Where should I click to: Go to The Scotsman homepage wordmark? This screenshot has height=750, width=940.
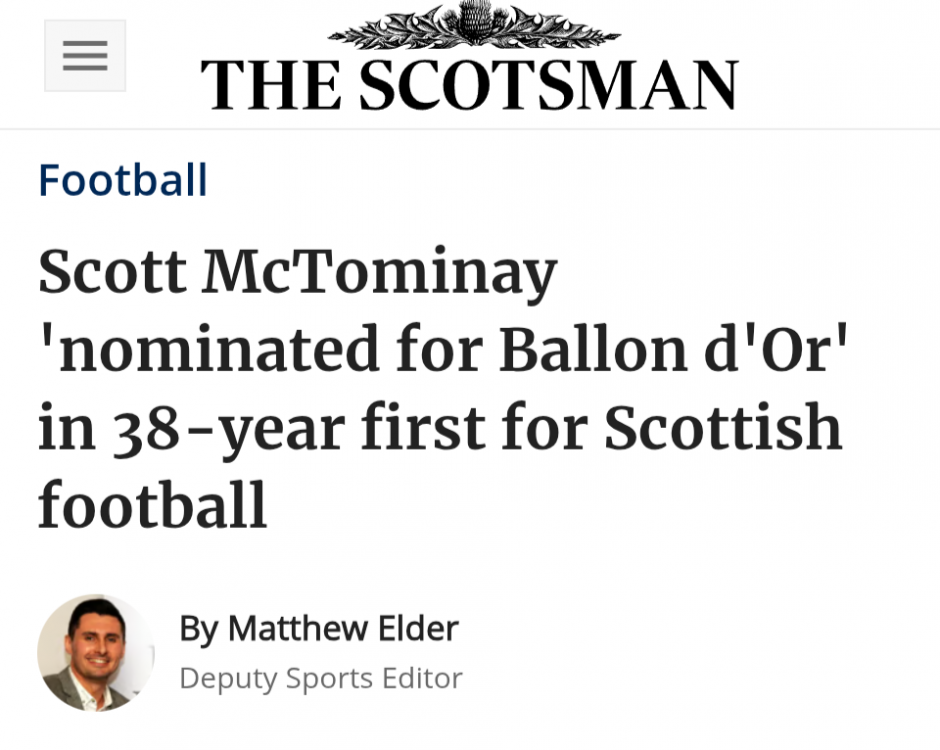pyautogui.click(x=469, y=86)
